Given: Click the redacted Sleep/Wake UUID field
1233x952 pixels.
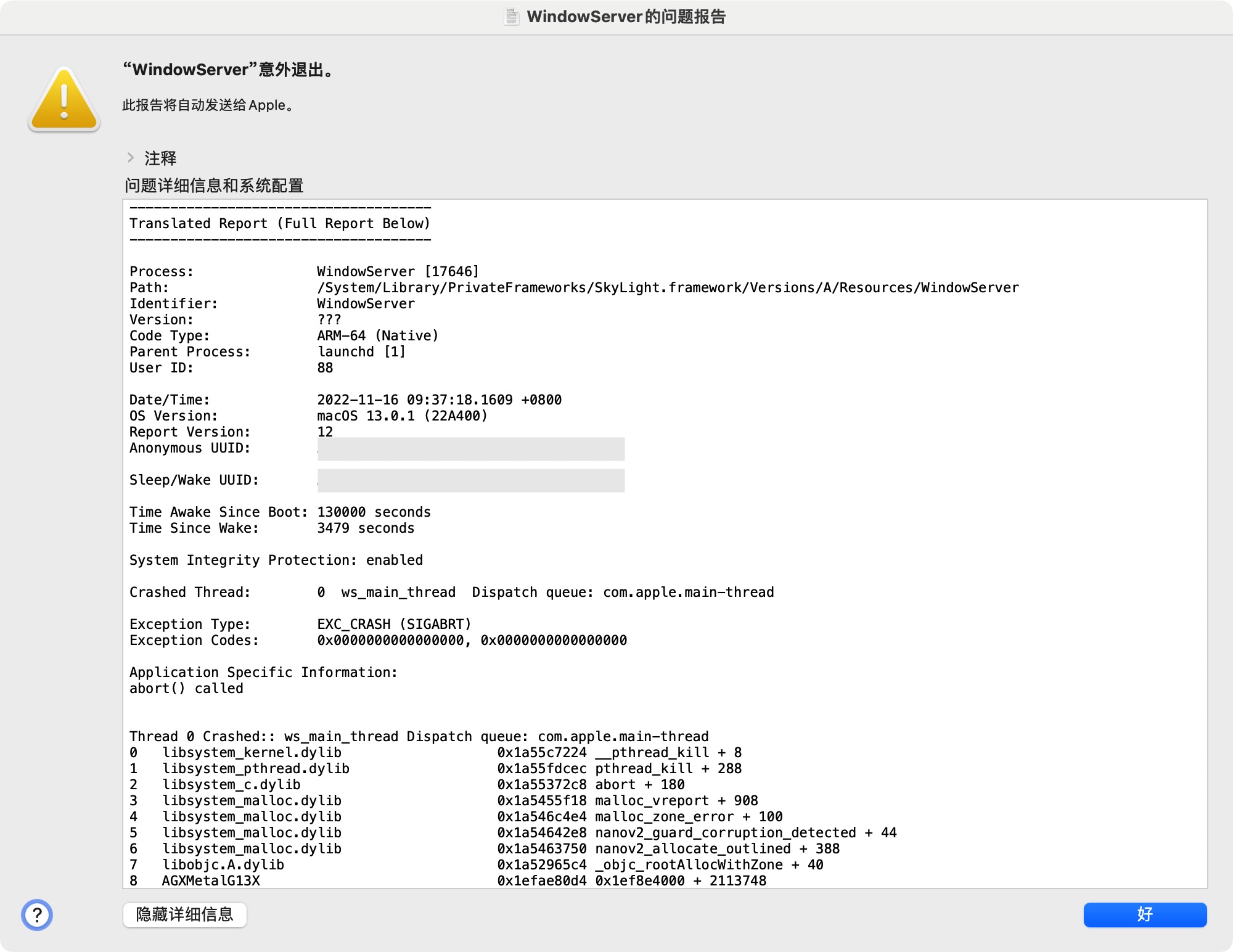Looking at the screenshot, I should (x=470, y=480).
